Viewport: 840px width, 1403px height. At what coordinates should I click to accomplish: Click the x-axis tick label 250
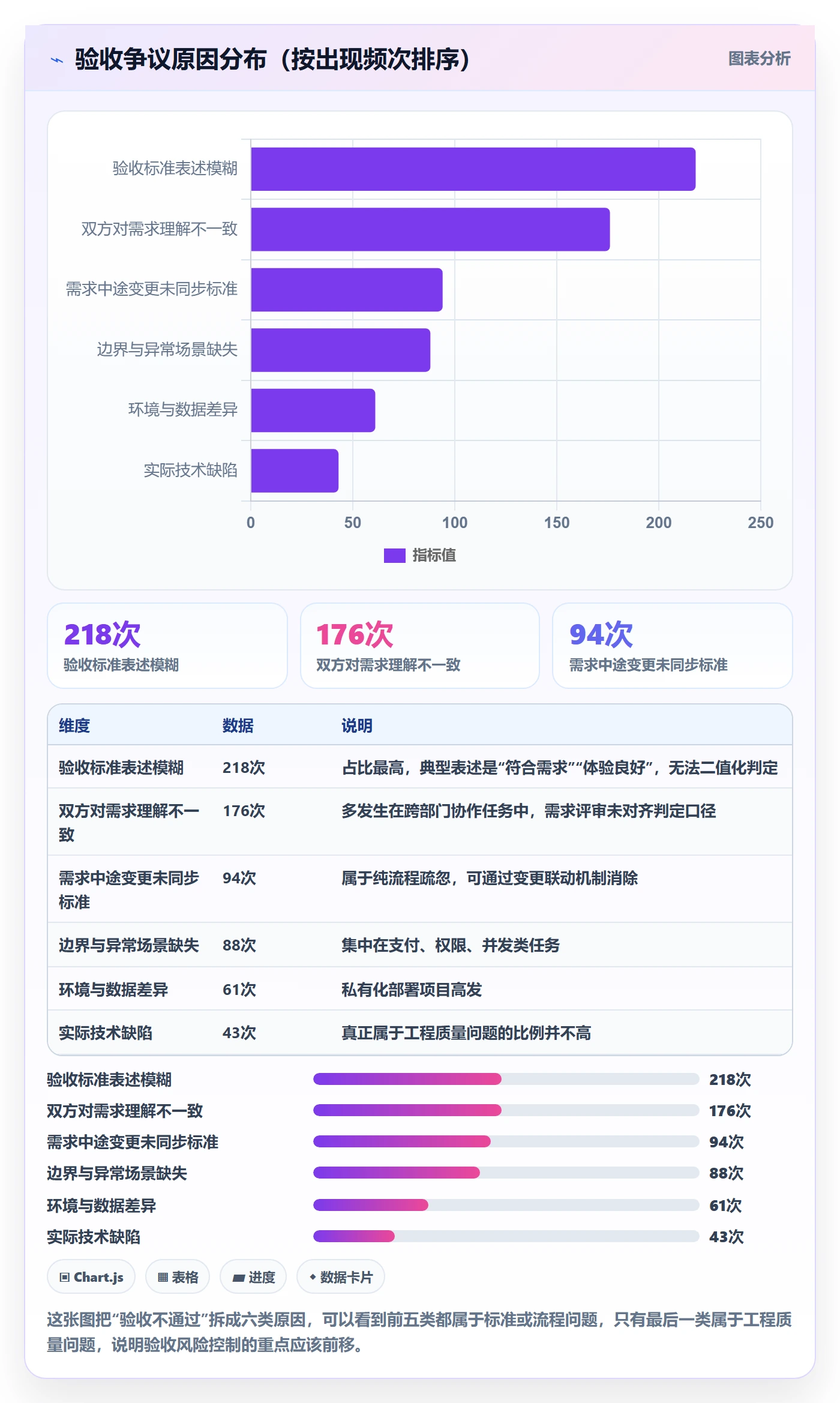[760, 523]
